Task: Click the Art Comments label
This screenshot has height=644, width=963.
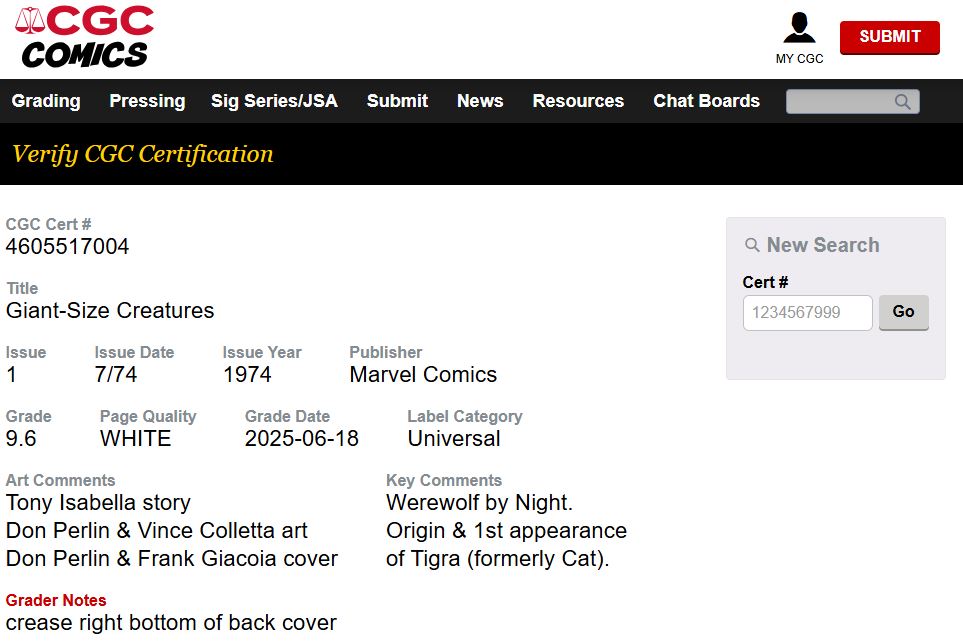Action: [60, 480]
